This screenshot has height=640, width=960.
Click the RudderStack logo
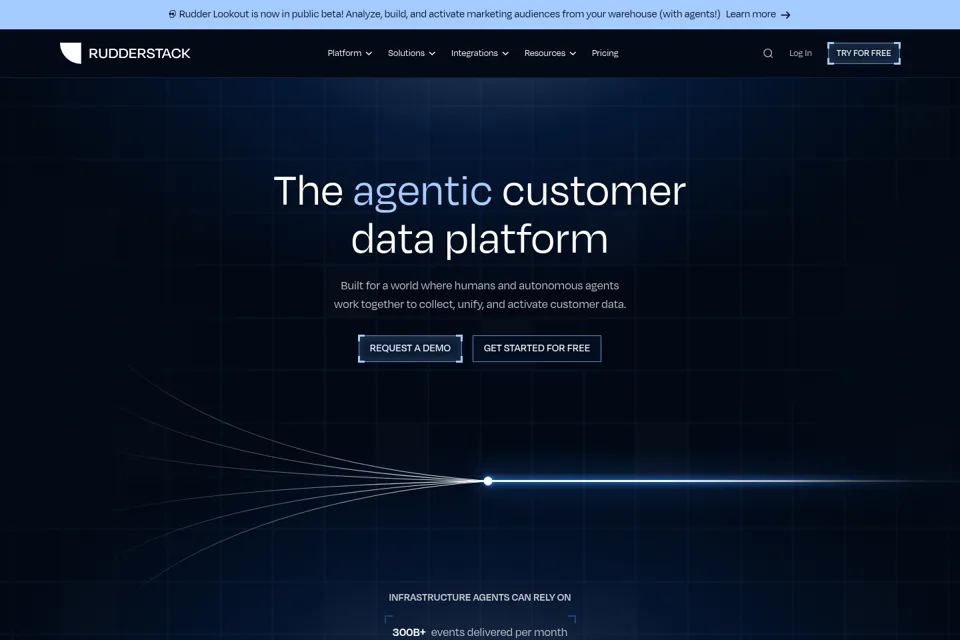(125, 53)
